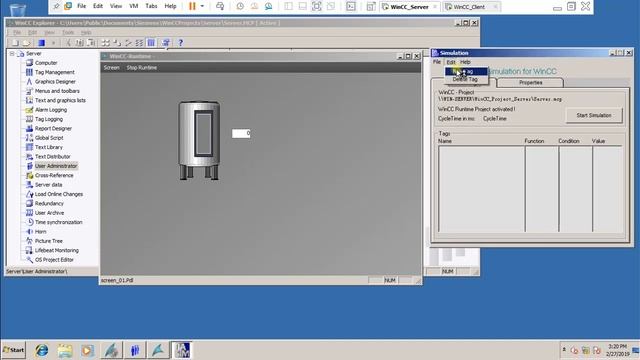Click Function column header in Tags list
Viewport: 640px width, 360px height.
tap(534, 141)
